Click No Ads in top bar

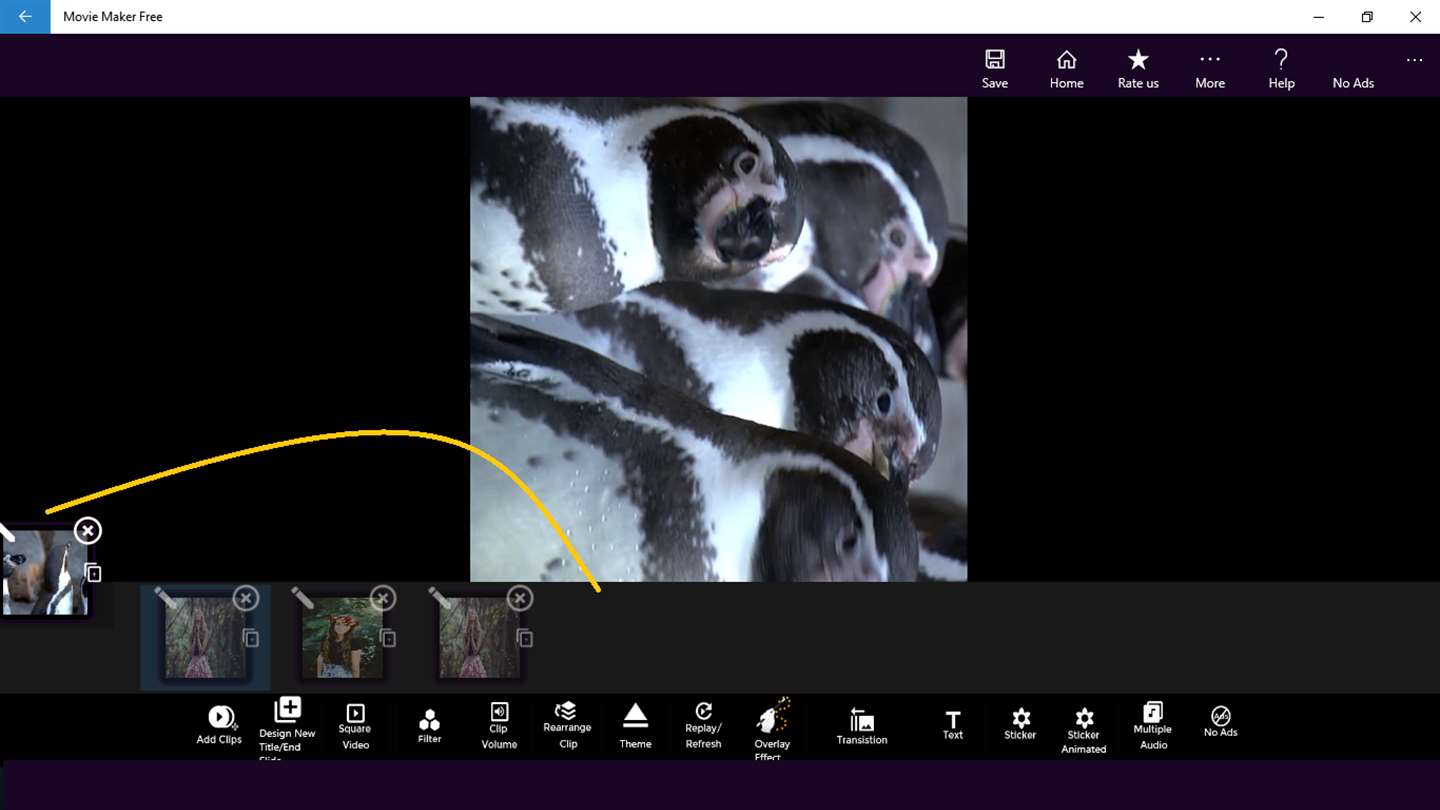coord(1353,82)
